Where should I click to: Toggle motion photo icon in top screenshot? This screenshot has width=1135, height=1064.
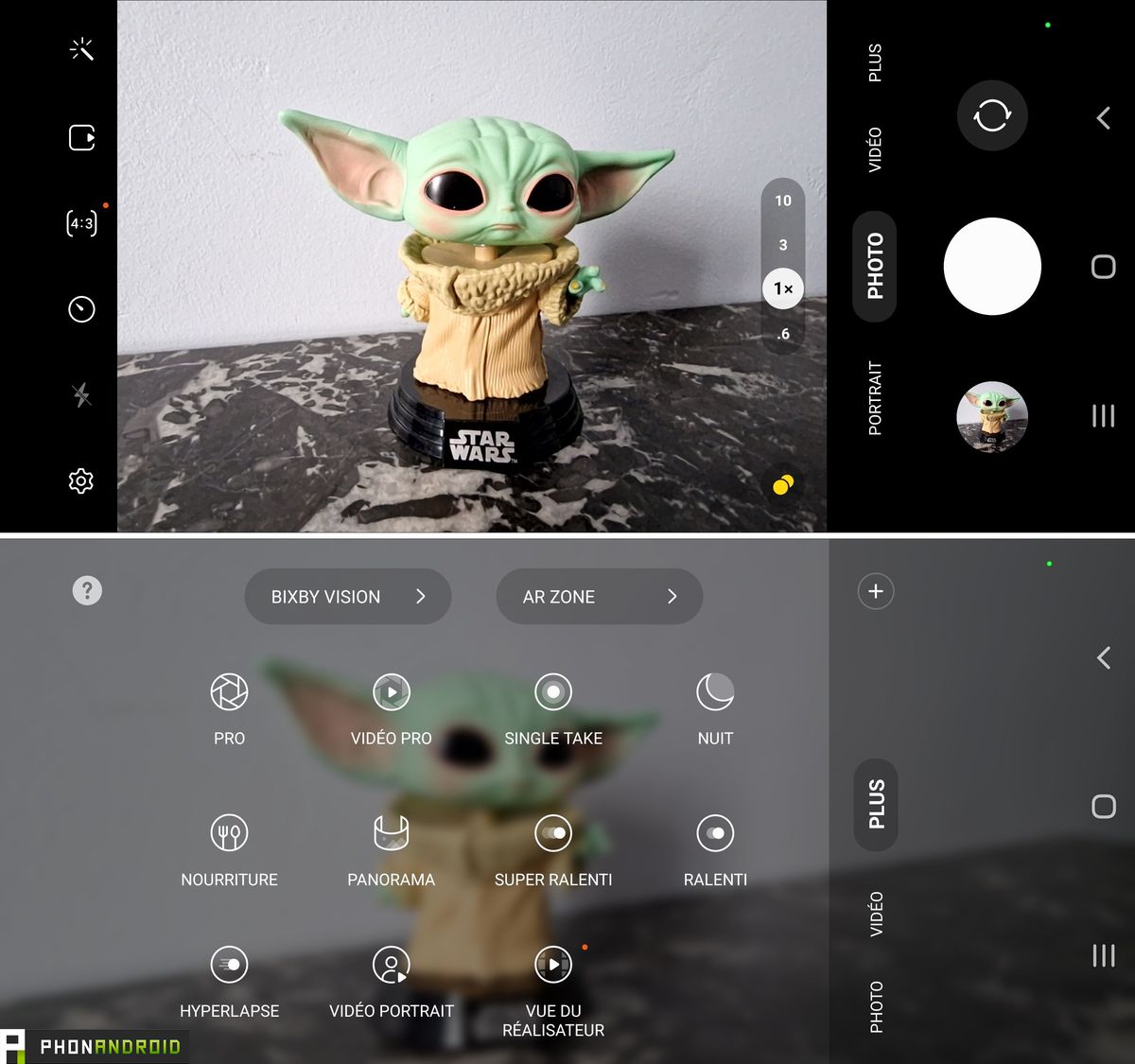click(x=82, y=138)
